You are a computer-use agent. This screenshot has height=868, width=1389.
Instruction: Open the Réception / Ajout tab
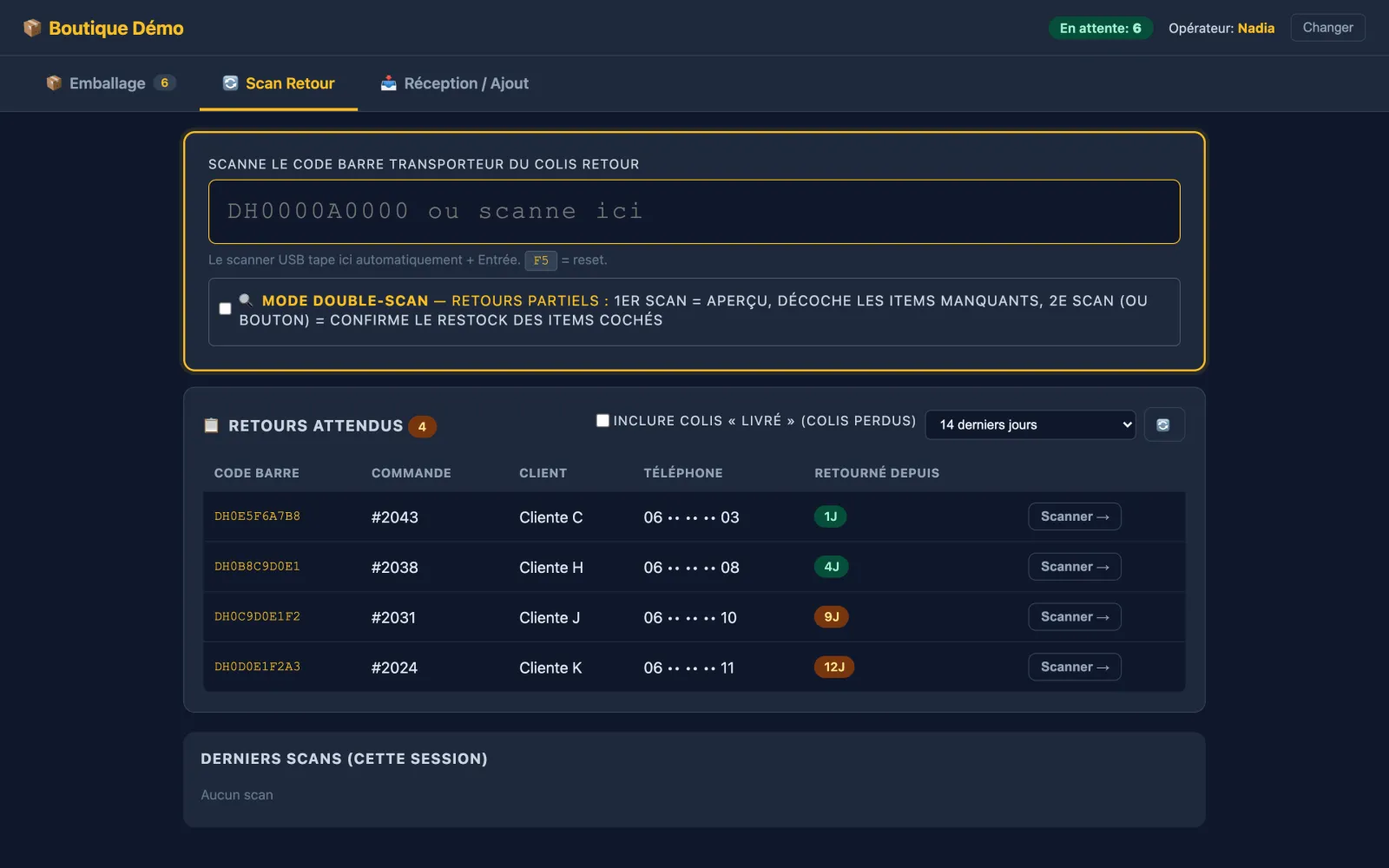tap(454, 83)
